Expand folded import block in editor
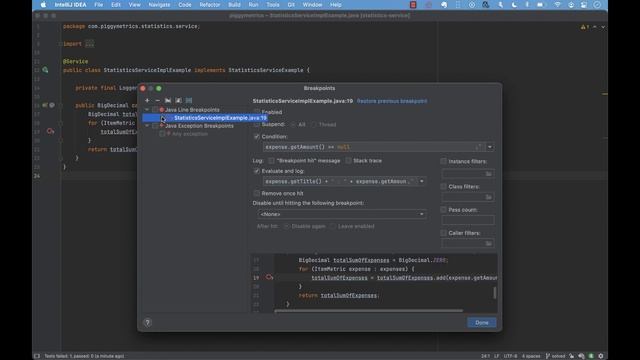The image size is (640, 360). pyautogui.click(x=89, y=44)
